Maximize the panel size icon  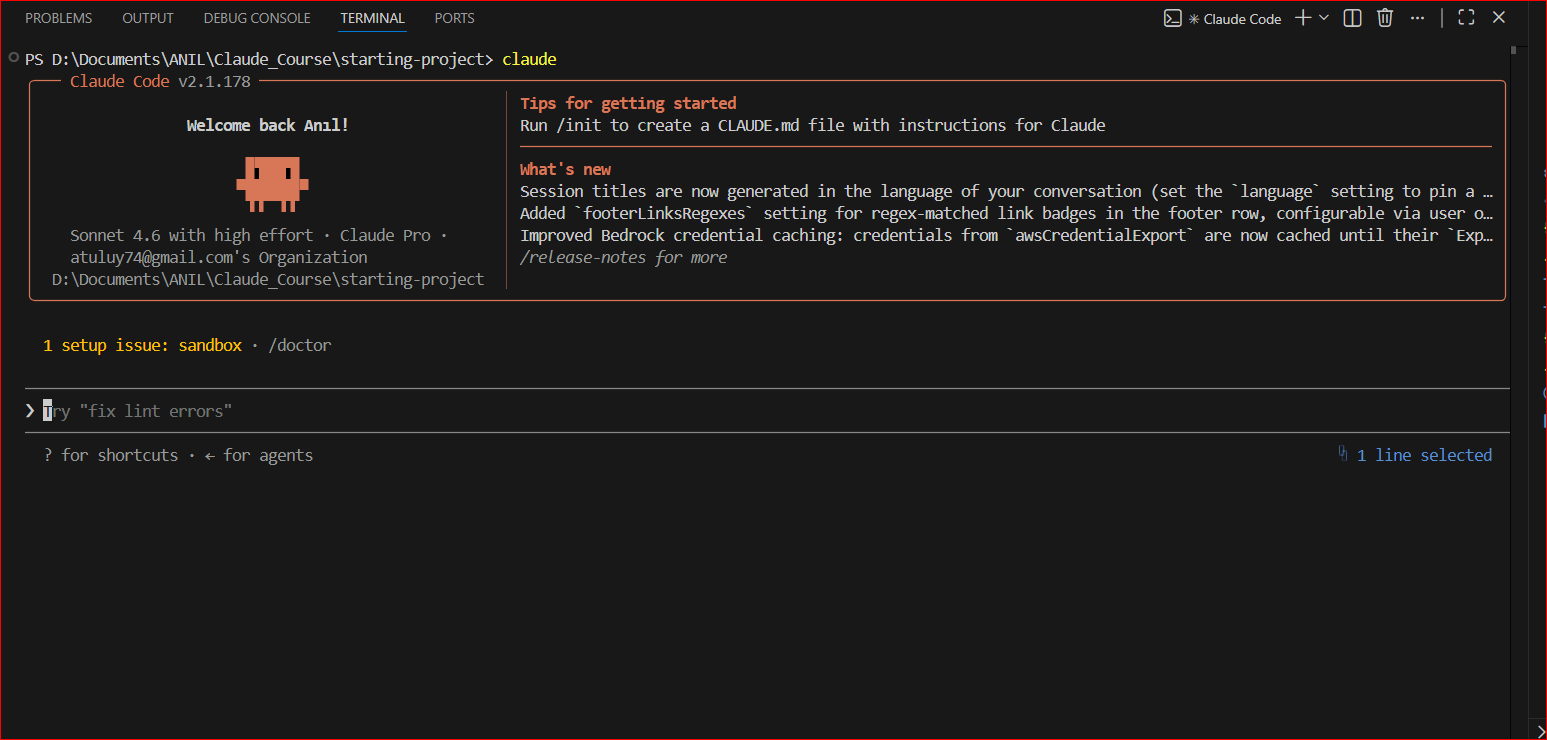click(x=1466, y=17)
